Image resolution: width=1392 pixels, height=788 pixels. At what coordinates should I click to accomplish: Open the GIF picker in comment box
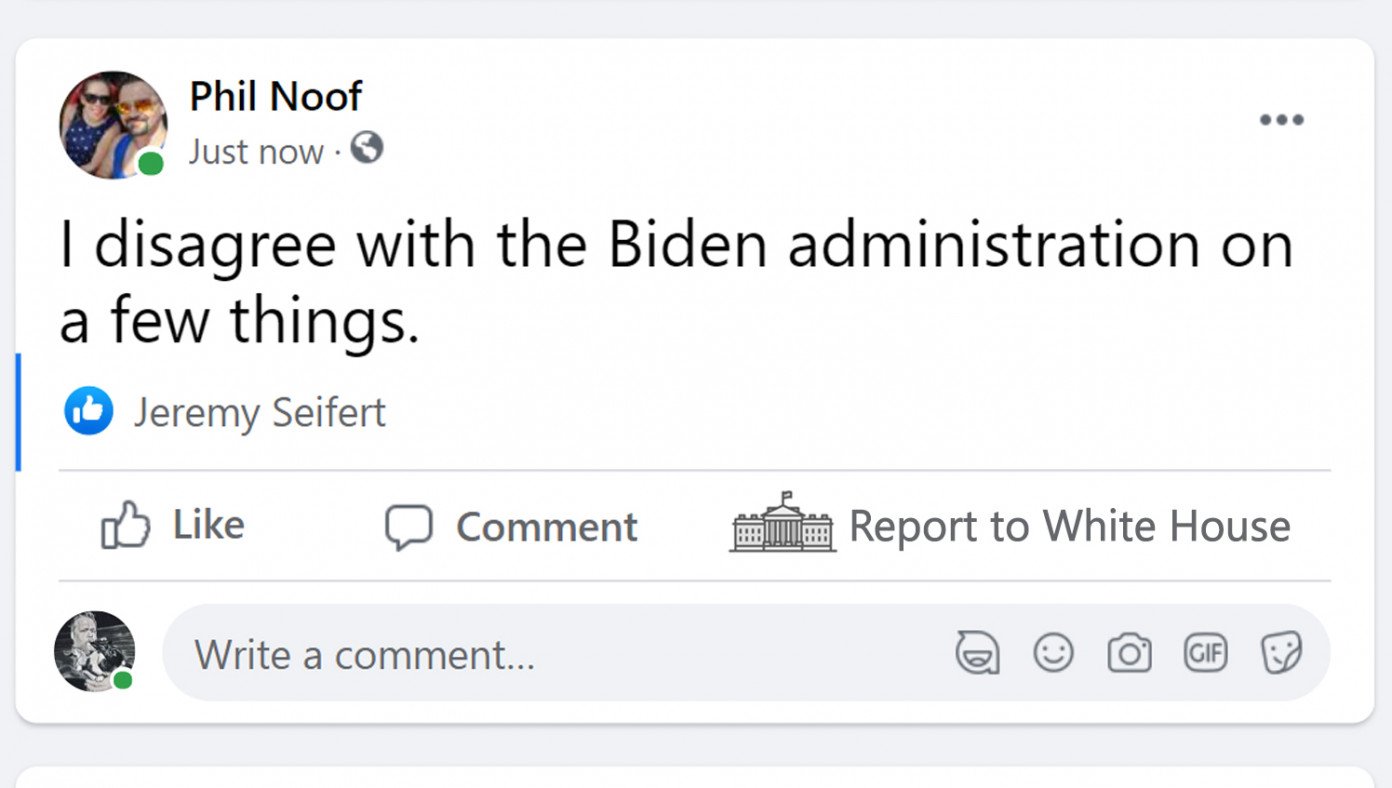coord(1205,654)
